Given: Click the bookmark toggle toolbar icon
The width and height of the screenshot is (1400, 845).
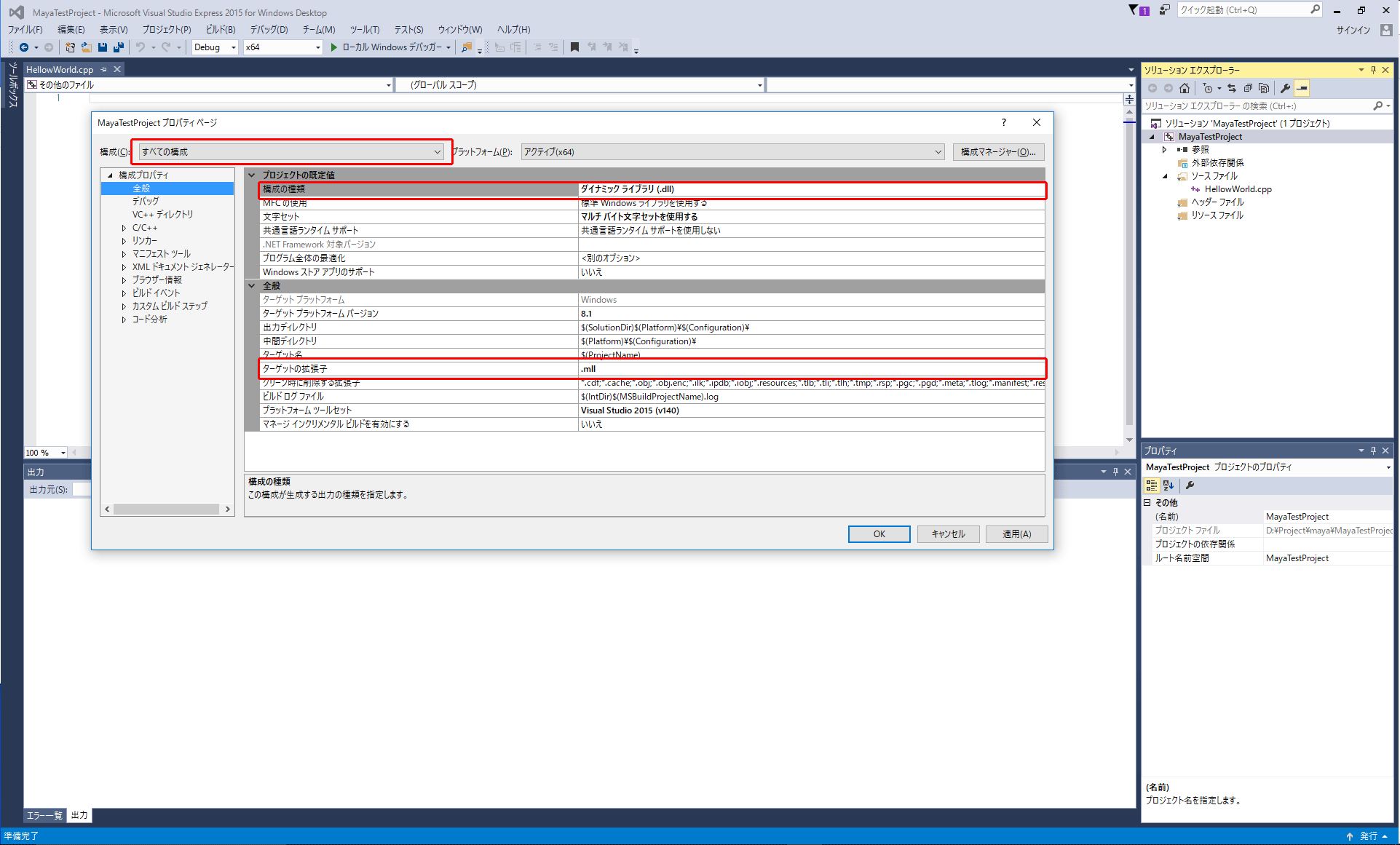Looking at the screenshot, I should coord(574,47).
